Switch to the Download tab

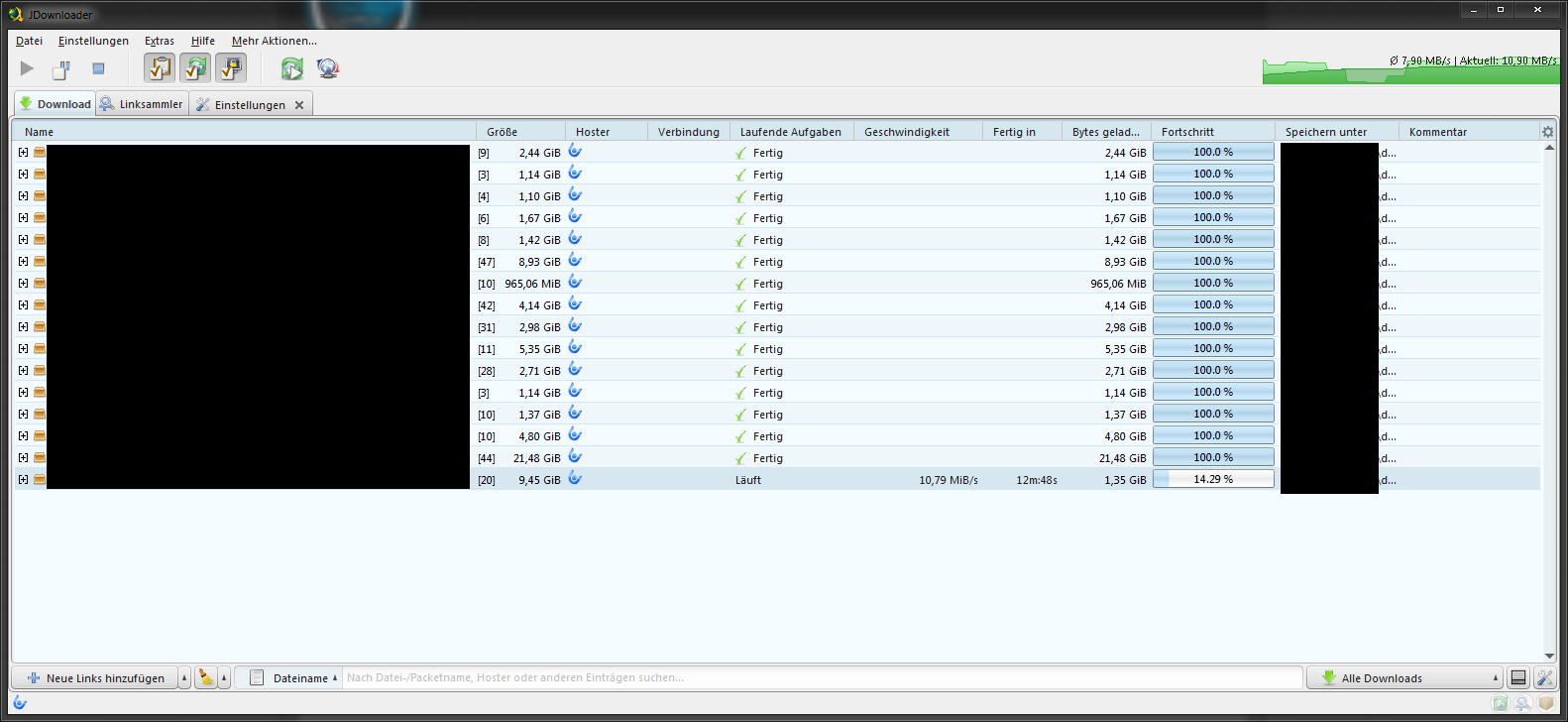click(x=55, y=104)
